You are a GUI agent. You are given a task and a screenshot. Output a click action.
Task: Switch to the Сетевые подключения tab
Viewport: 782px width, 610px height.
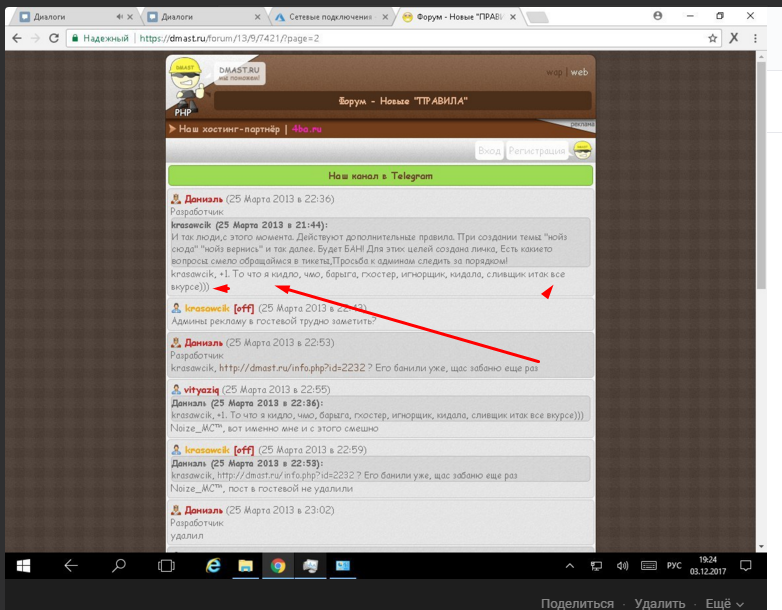click(x=325, y=17)
